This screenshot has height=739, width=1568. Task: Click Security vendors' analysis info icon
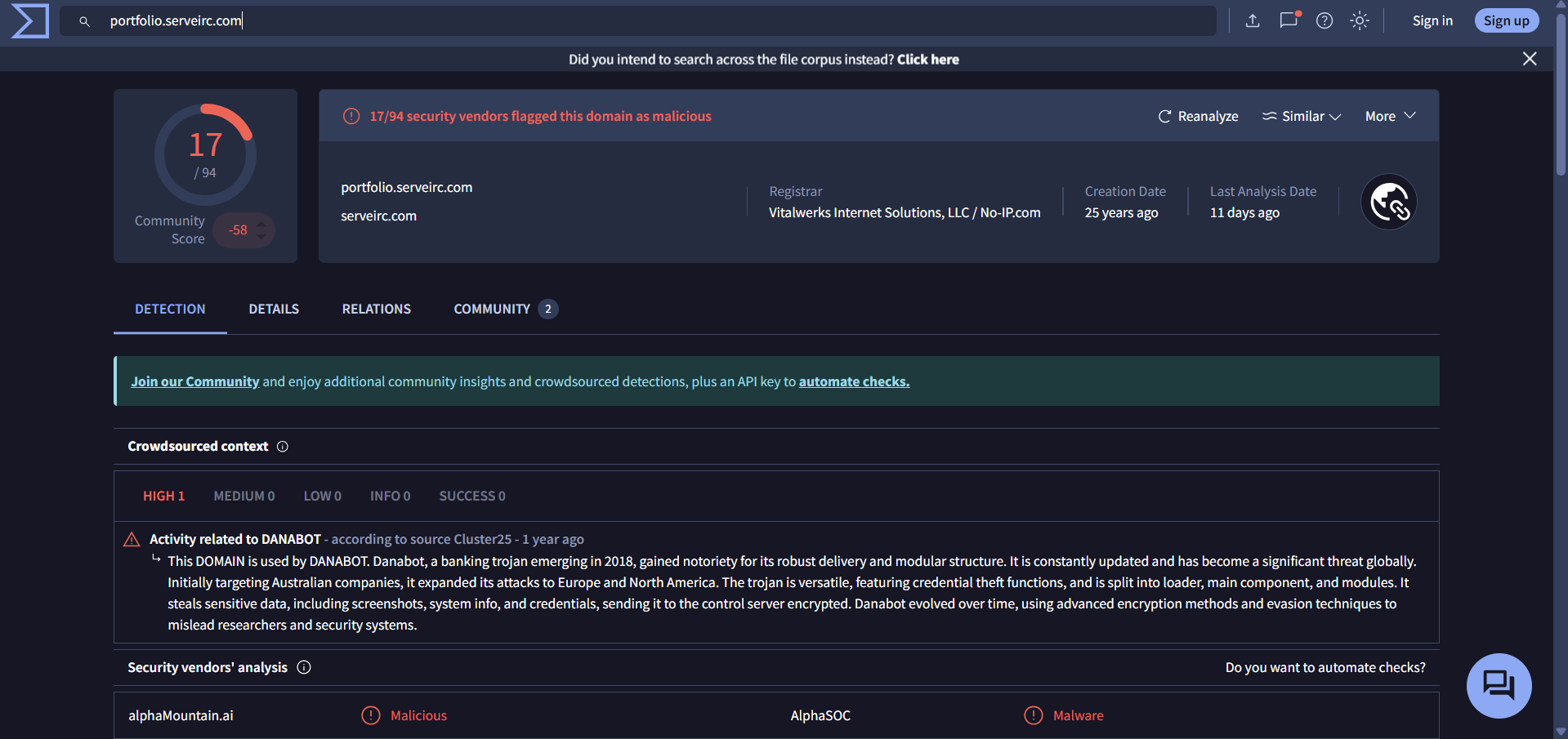click(x=304, y=668)
